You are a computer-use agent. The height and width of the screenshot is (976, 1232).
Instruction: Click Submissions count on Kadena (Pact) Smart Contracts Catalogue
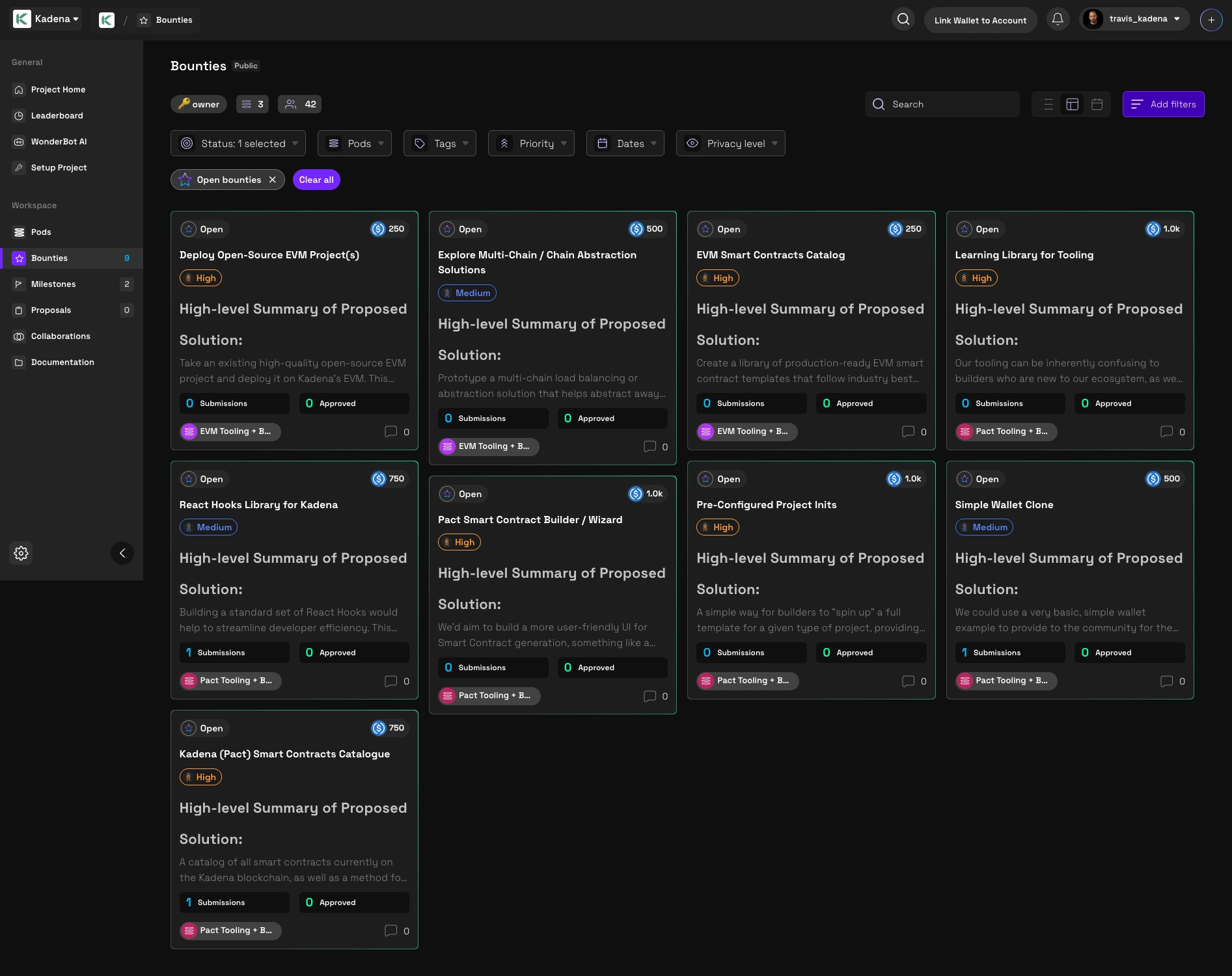[234, 902]
